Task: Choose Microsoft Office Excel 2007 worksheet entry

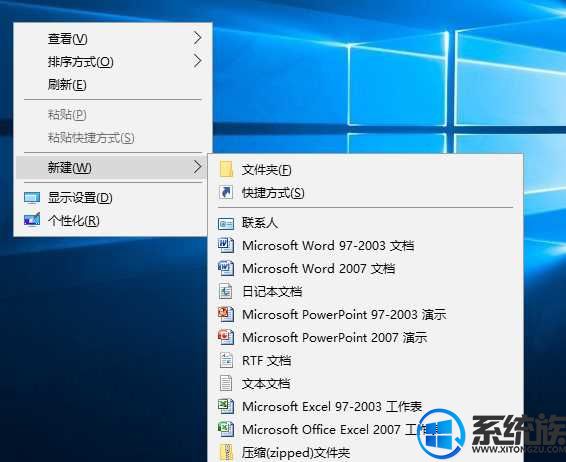Action: 365,429
